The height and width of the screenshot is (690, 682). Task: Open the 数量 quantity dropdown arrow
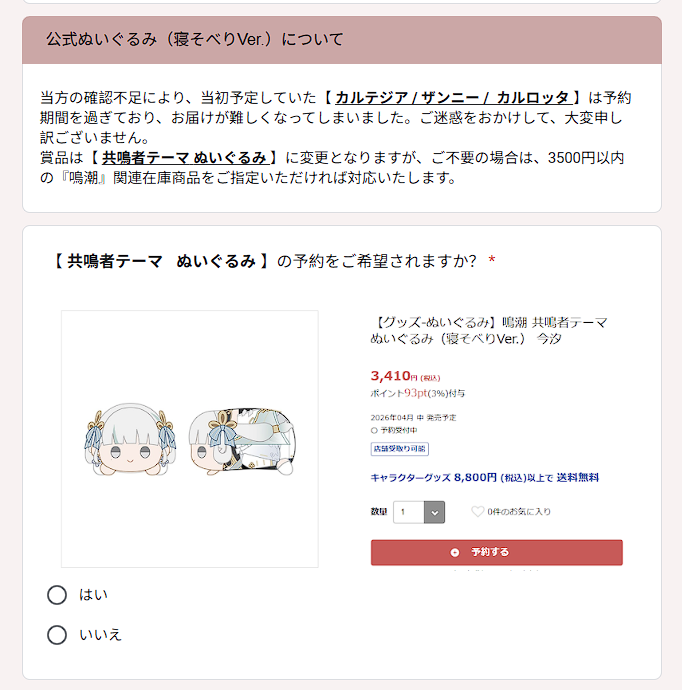[434, 512]
